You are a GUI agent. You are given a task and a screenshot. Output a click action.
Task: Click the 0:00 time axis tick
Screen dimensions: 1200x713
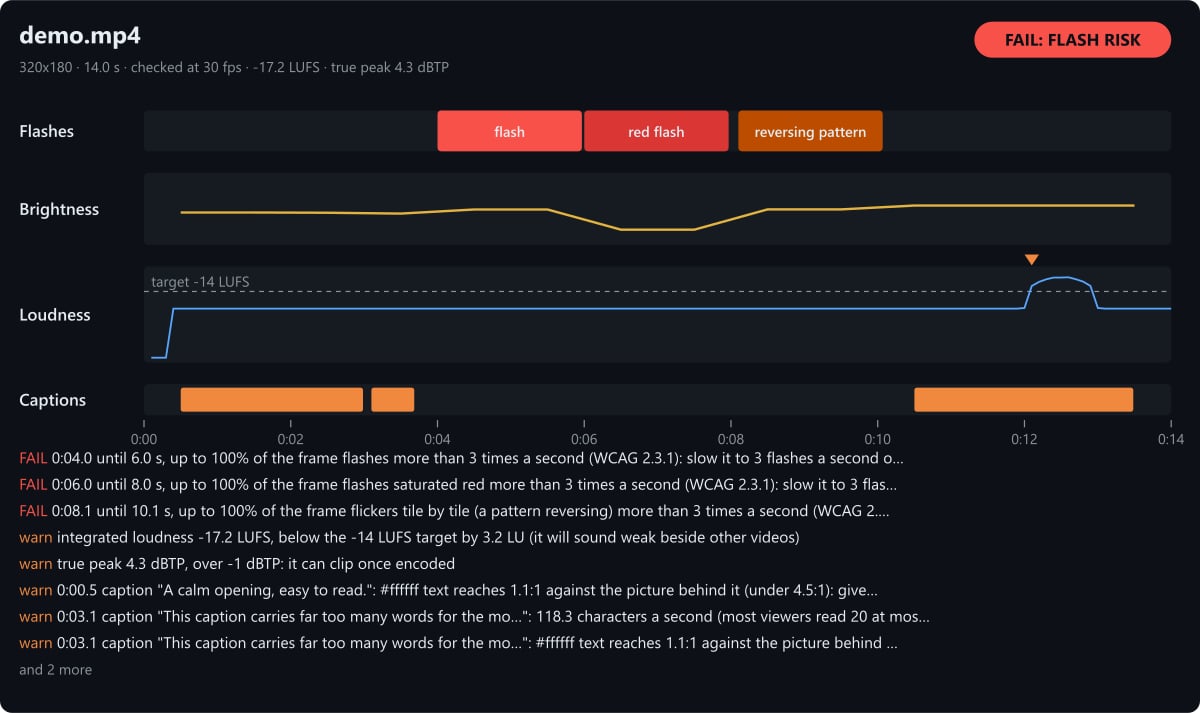tap(144, 439)
